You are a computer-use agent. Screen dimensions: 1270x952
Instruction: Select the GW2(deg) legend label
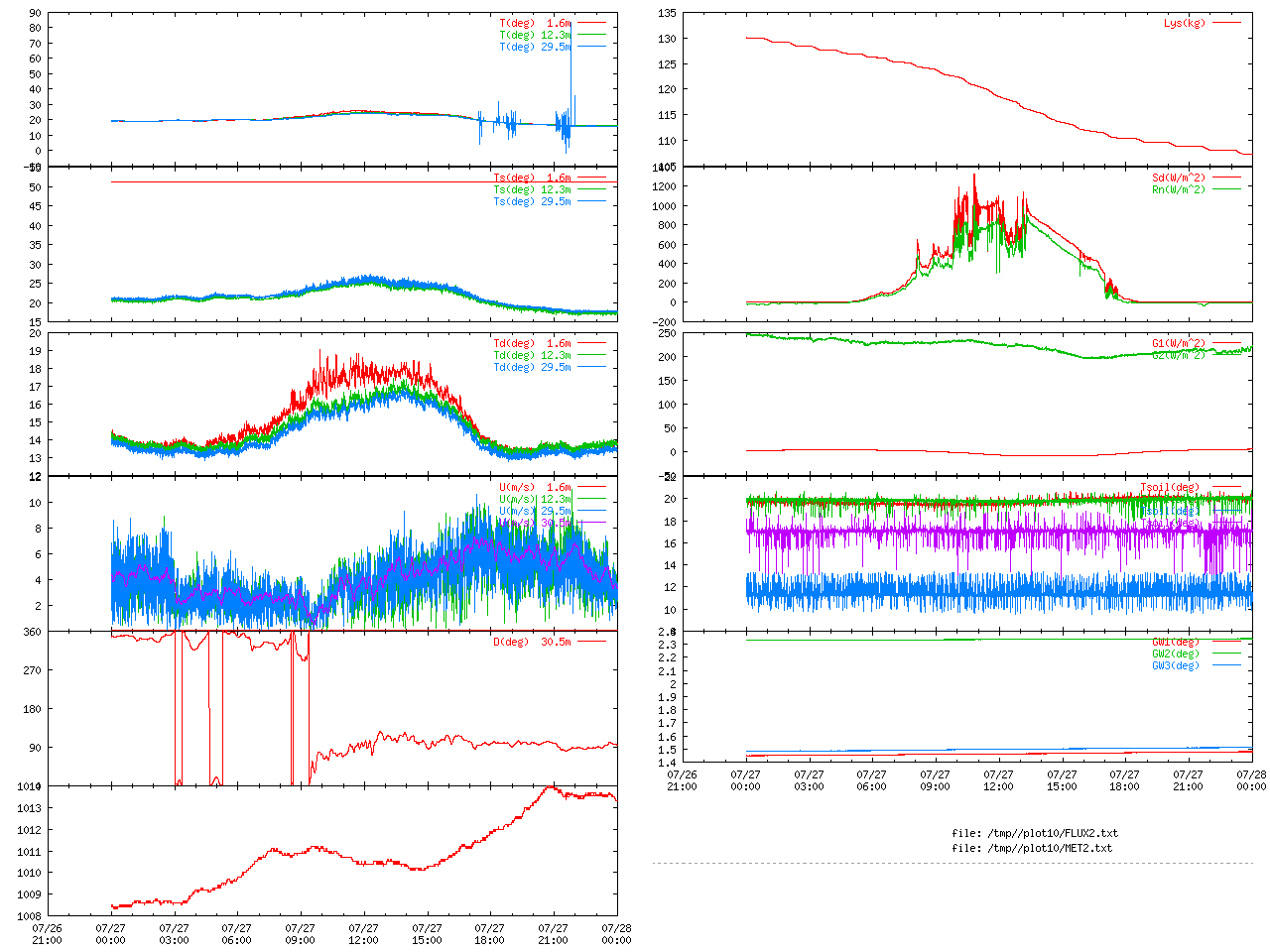[1176, 654]
